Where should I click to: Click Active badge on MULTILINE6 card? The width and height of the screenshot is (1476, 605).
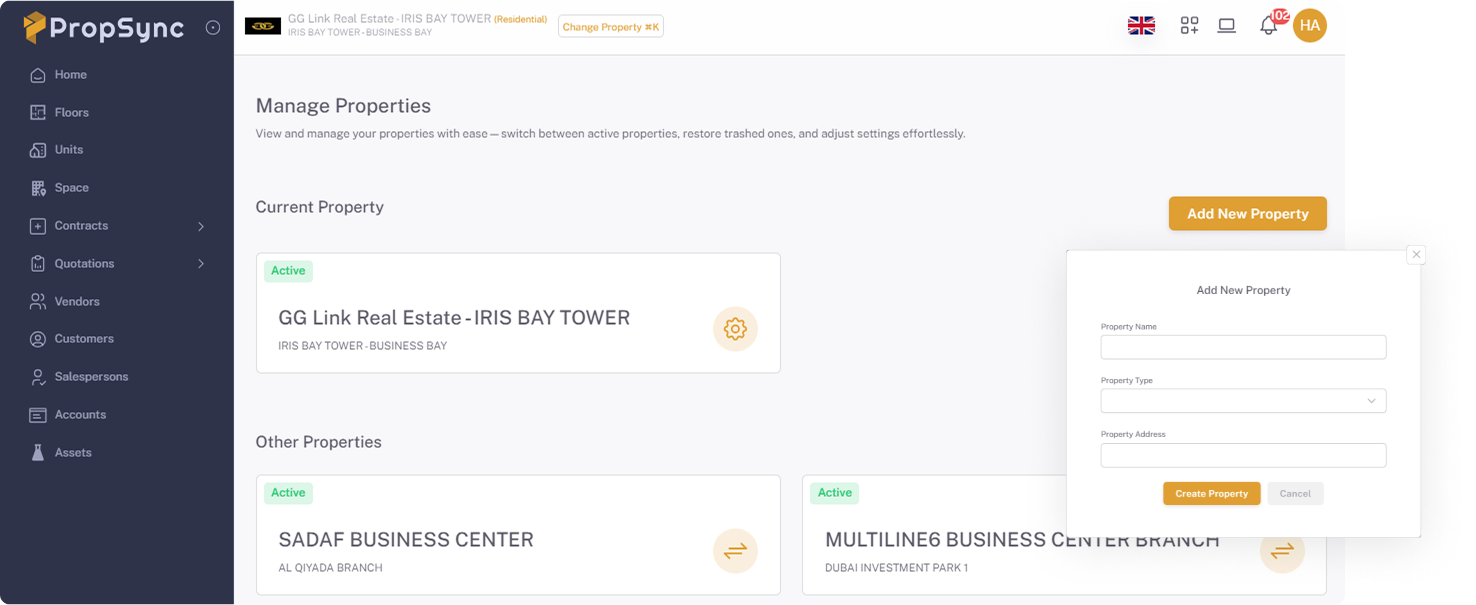835,493
